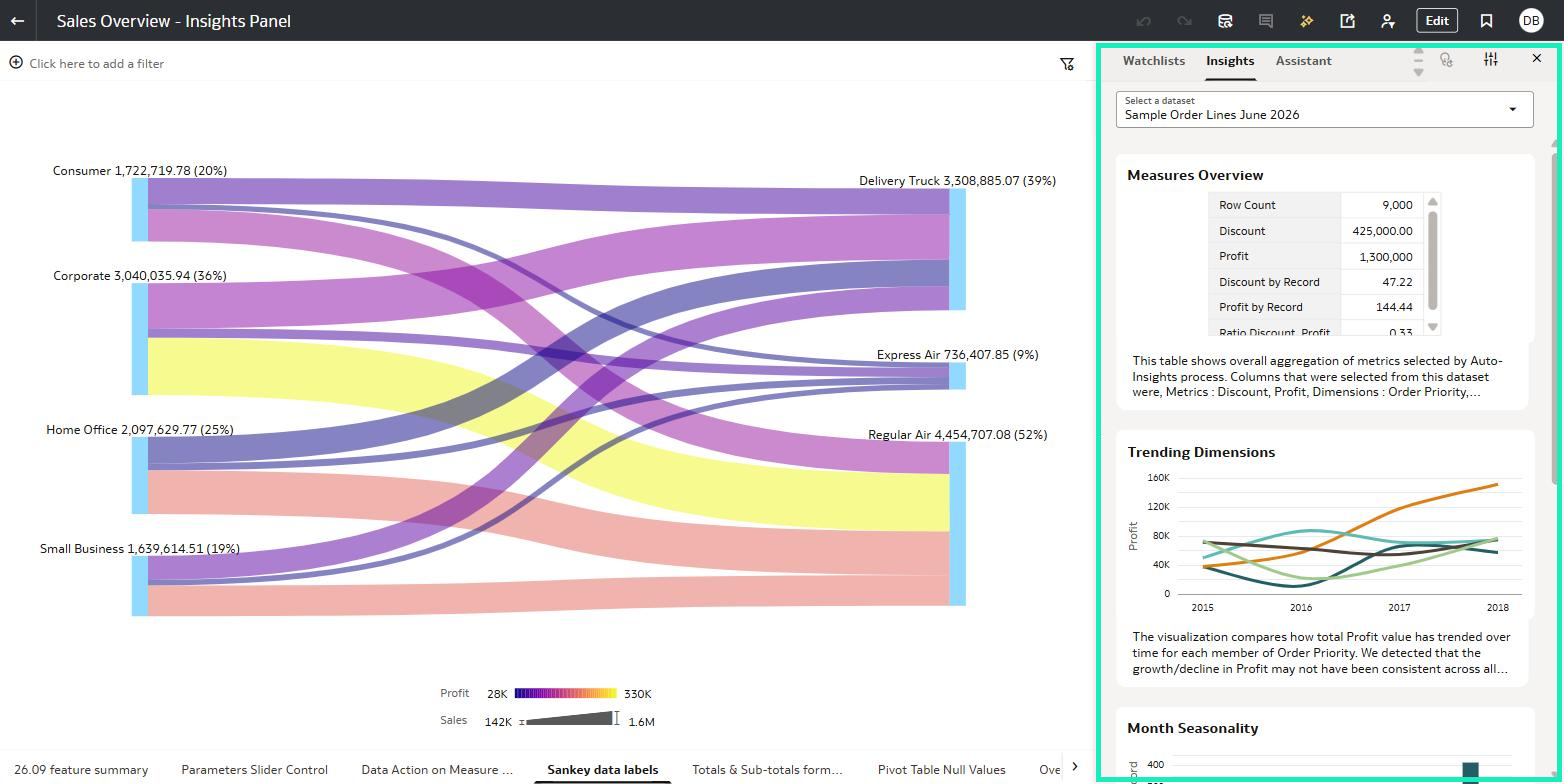1564x784 pixels.
Task: Open the Parameters Slider Control canvas tab
Action: 254,770
